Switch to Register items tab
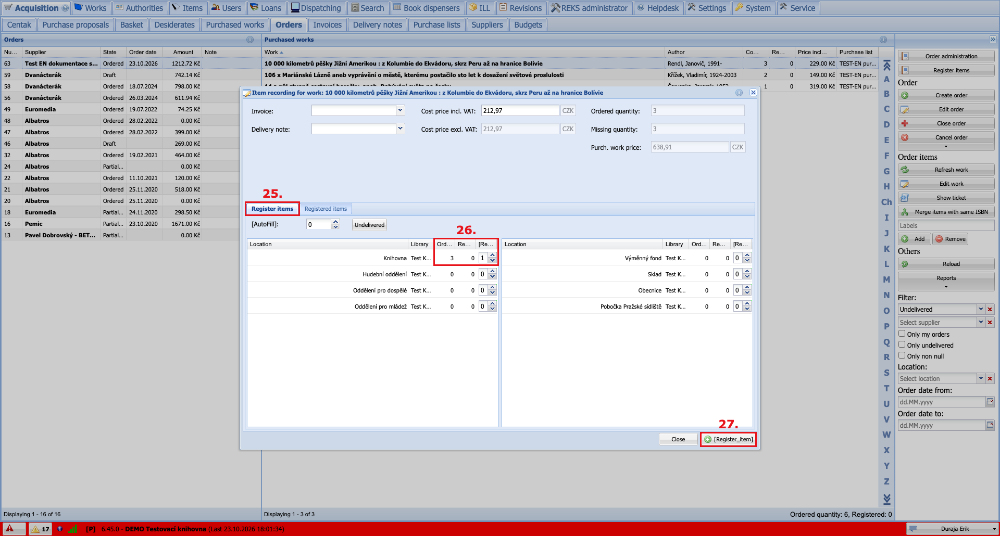Screen dimensions: 1000x536 (272, 209)
